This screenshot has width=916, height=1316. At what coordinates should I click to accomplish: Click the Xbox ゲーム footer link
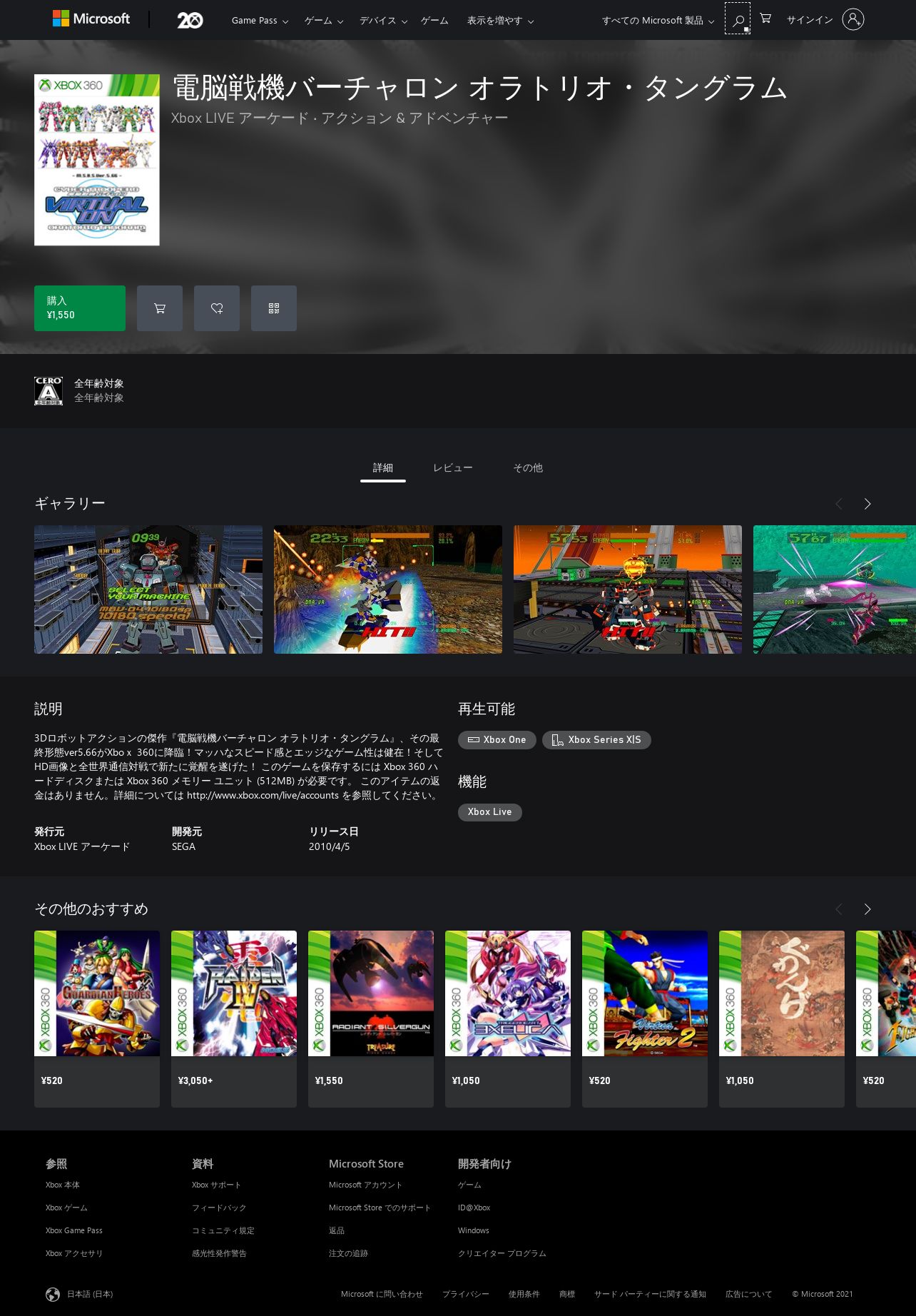click(66, 1208)
